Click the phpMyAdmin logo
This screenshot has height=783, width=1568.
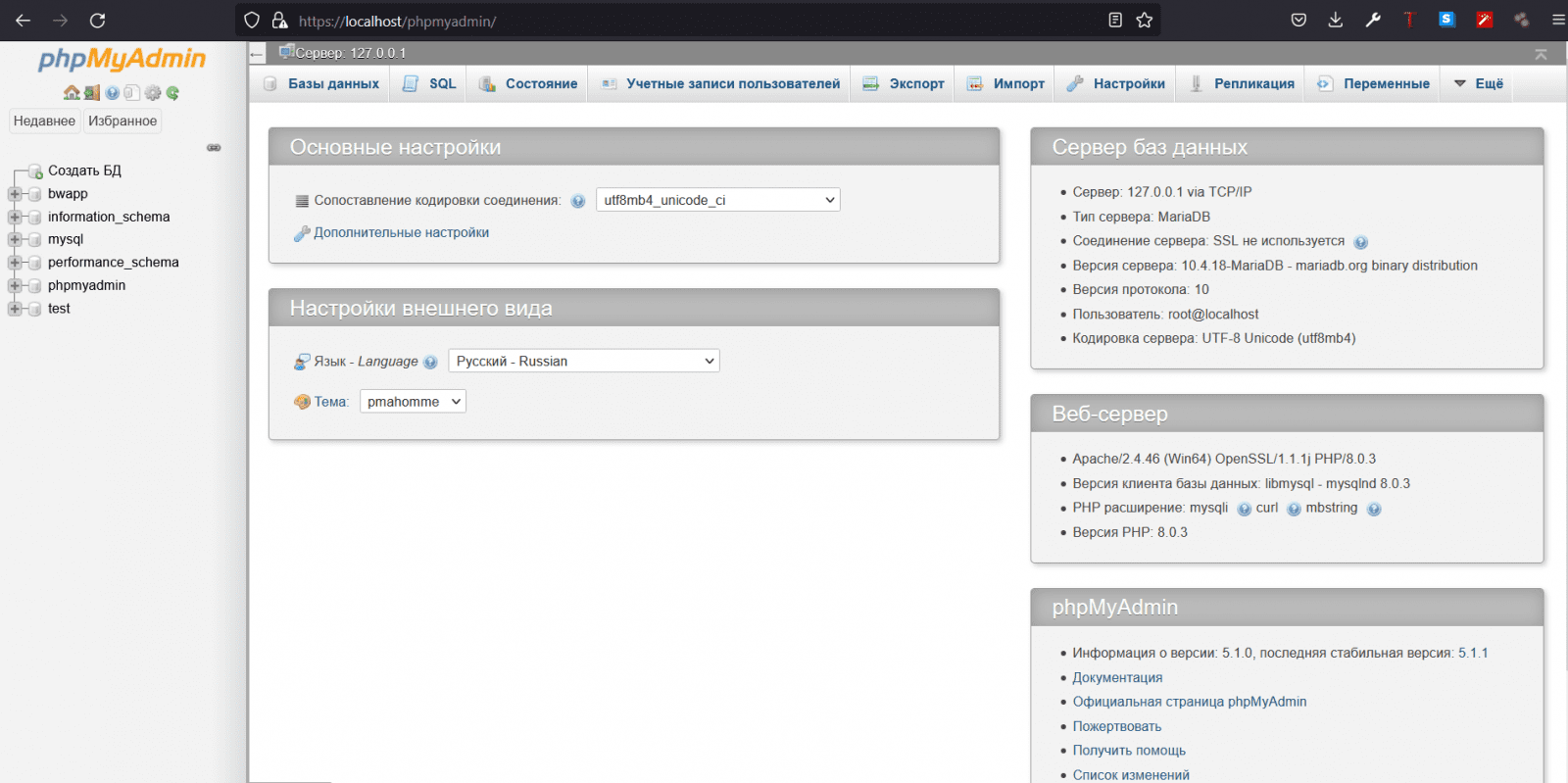click(122, 59)
